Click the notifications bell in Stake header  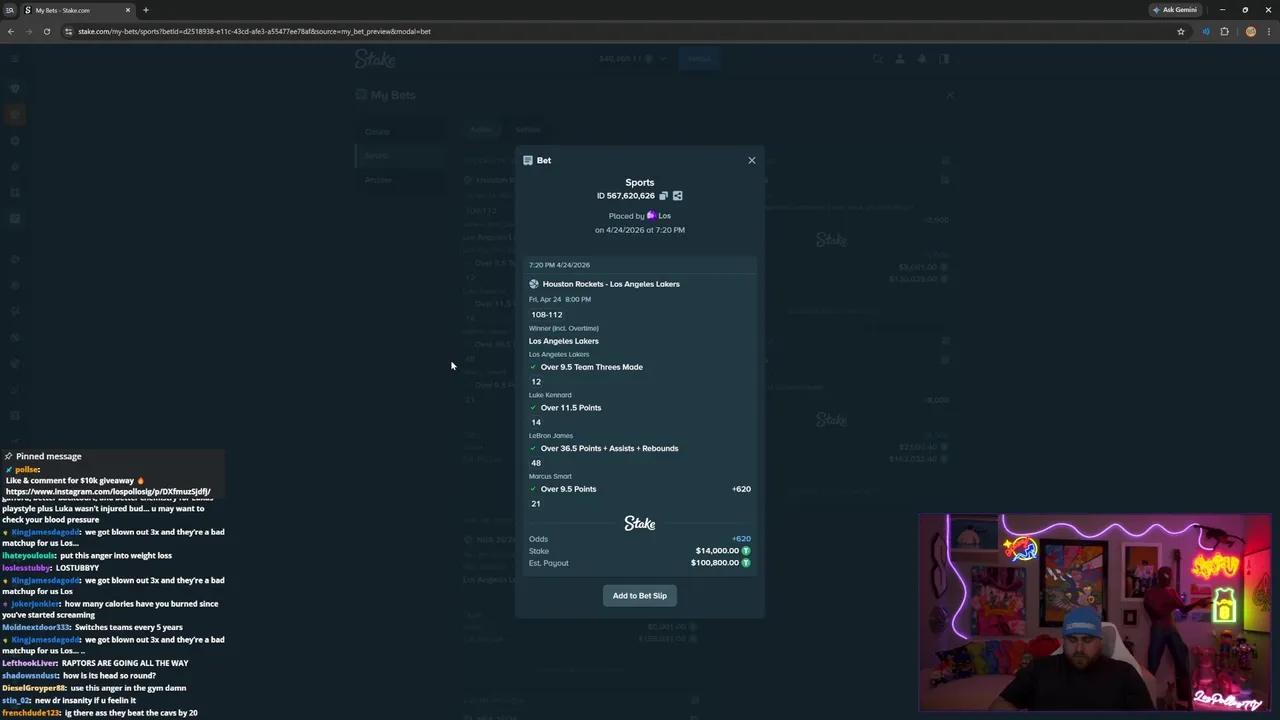tap(922, 59)
